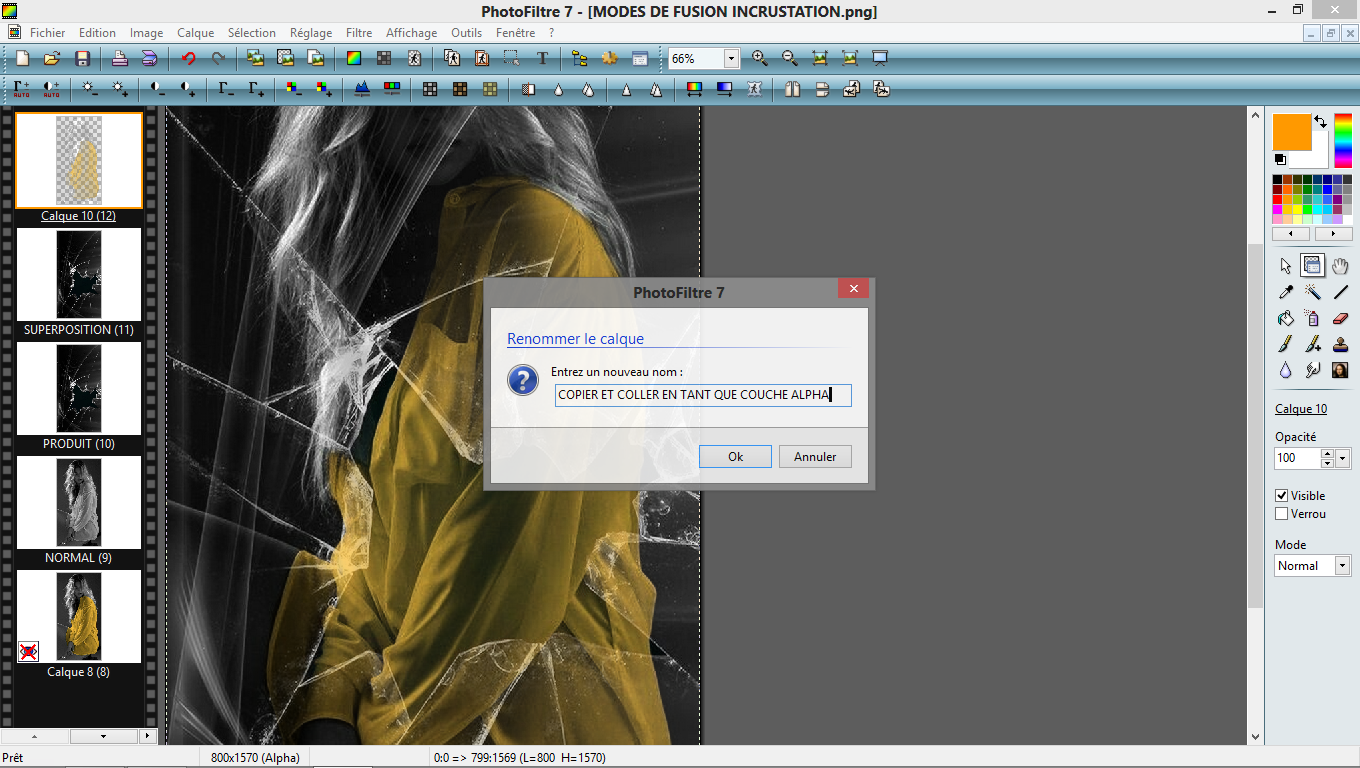1360x768 pixels.
Task: Select the Calque 10 (12) layer thumbnail
Action: click(79, 161)
